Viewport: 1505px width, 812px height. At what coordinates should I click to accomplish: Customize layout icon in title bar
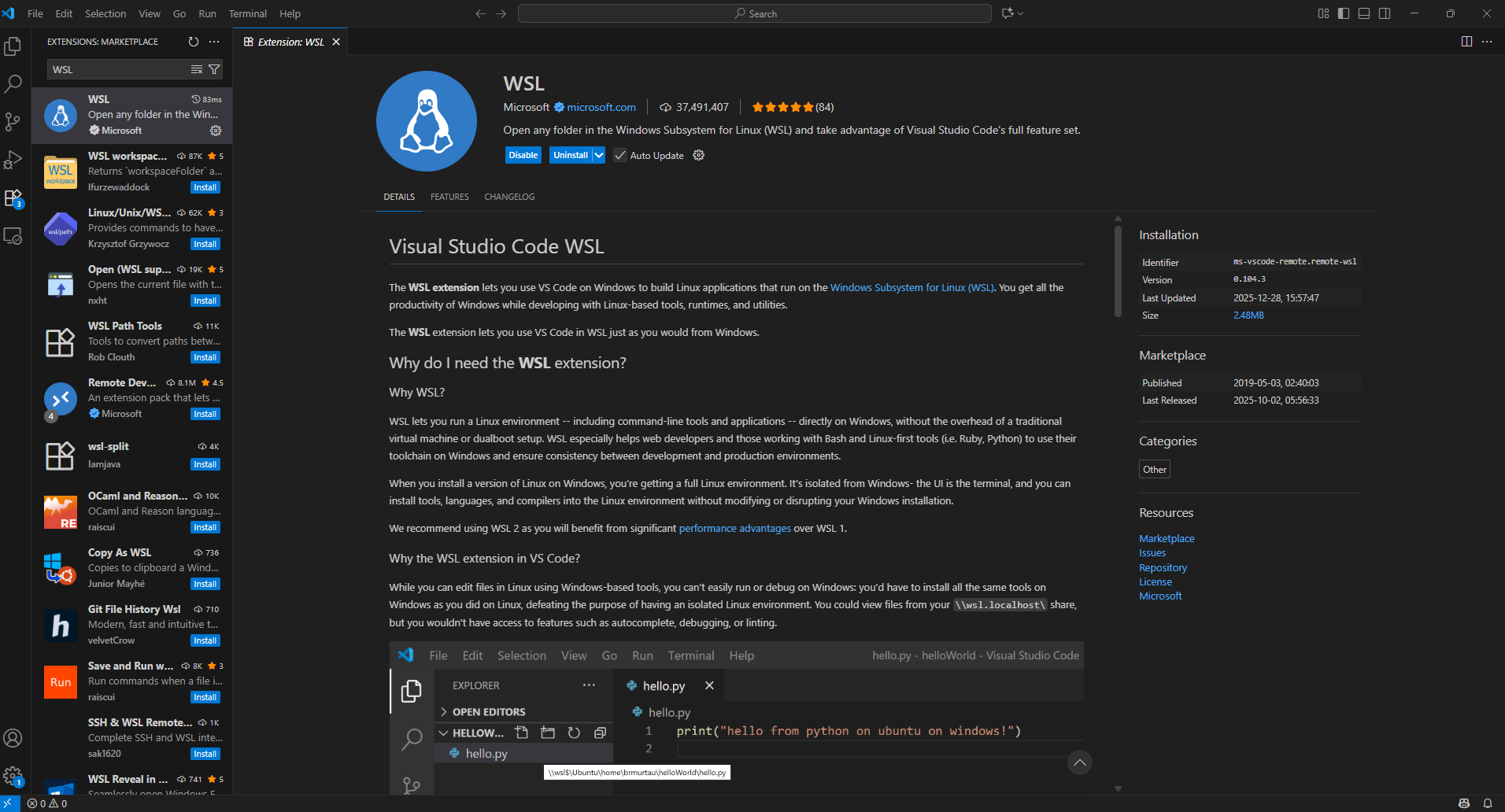tap(1323, 13)
